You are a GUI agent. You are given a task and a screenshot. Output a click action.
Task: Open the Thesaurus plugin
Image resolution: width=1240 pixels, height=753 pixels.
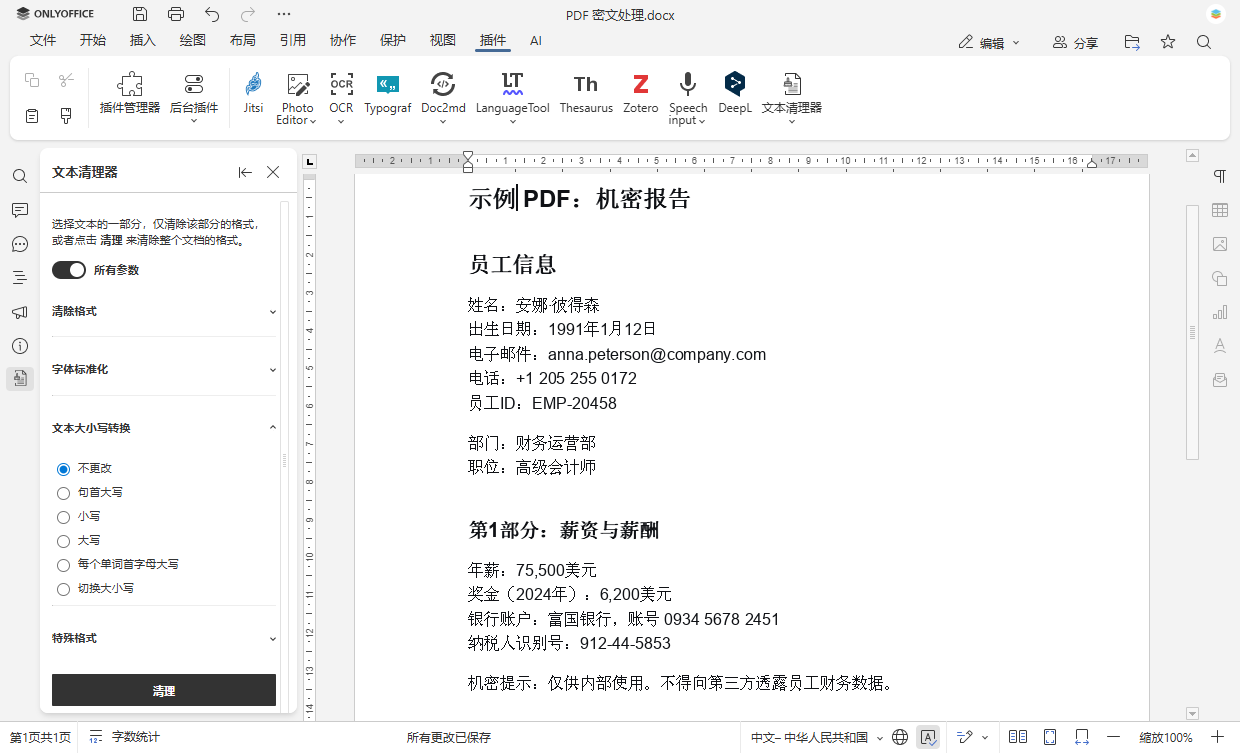coord(585,97)
